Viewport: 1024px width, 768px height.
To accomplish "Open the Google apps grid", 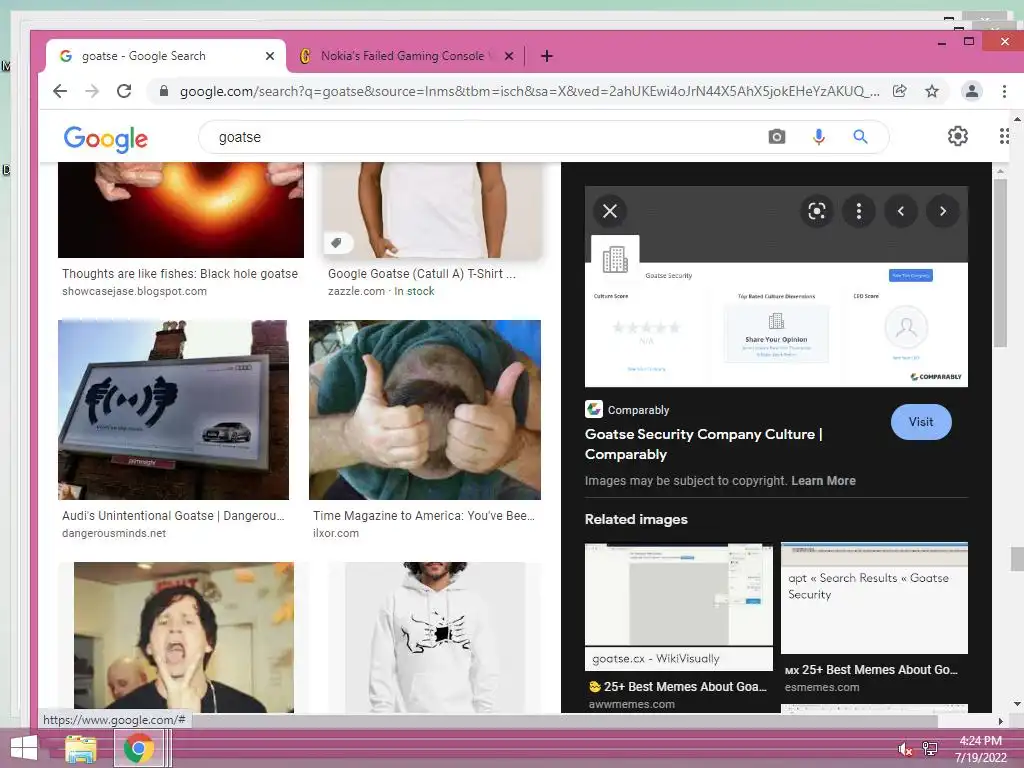I will pos(1004,136).
